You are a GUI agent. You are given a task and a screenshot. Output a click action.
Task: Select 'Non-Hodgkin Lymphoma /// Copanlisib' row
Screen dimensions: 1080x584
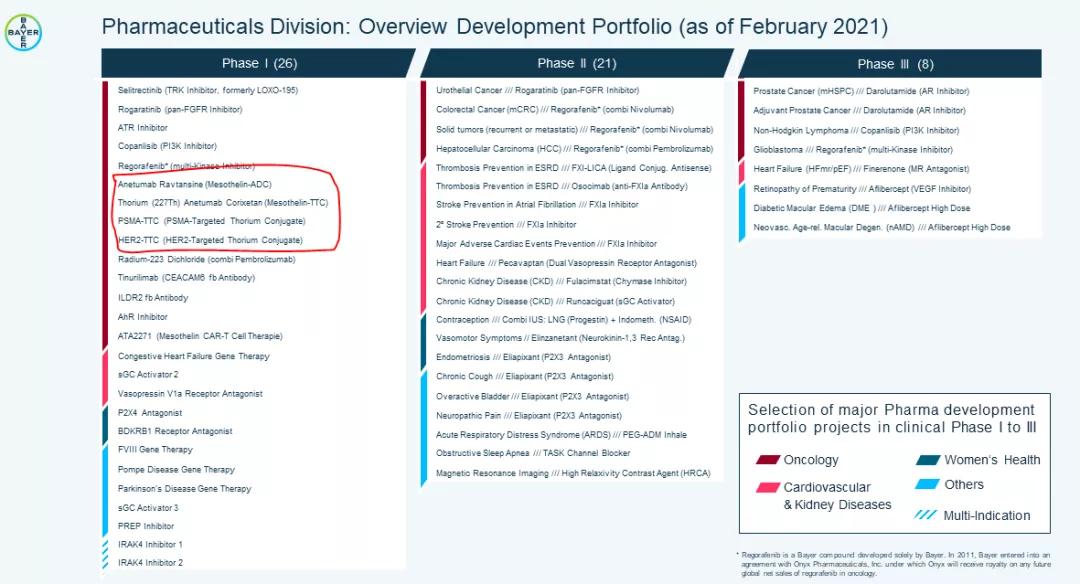(x=856, y=130)
